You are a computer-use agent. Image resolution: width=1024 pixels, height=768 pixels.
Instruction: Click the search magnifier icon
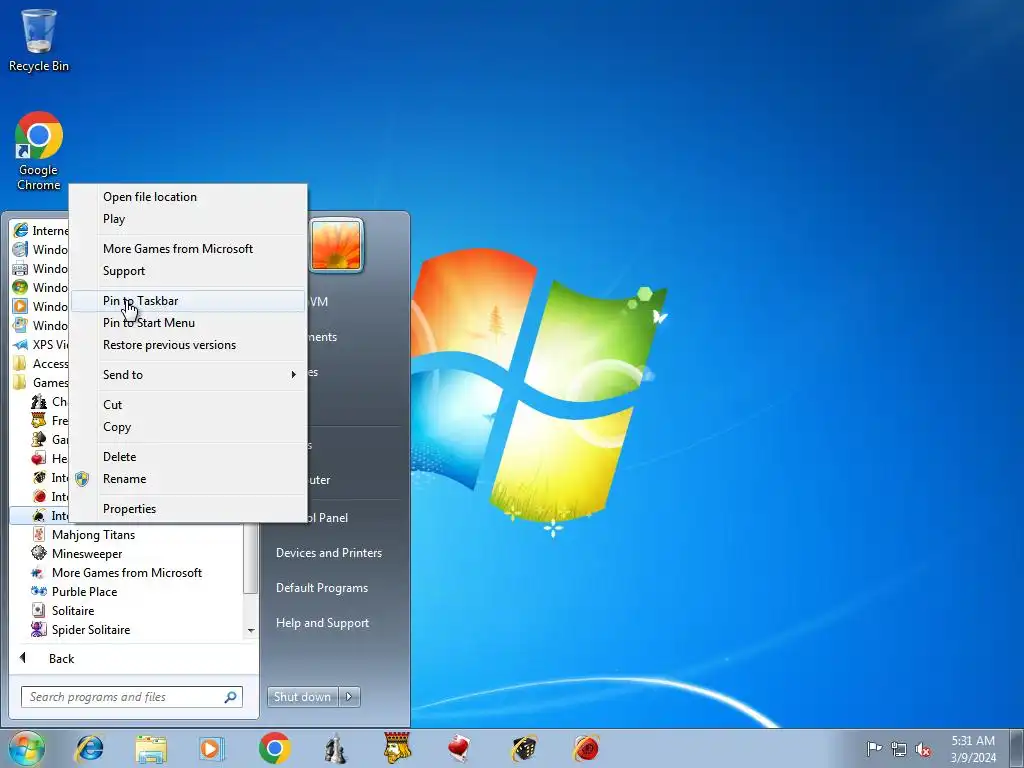click(x=231, y=697)
